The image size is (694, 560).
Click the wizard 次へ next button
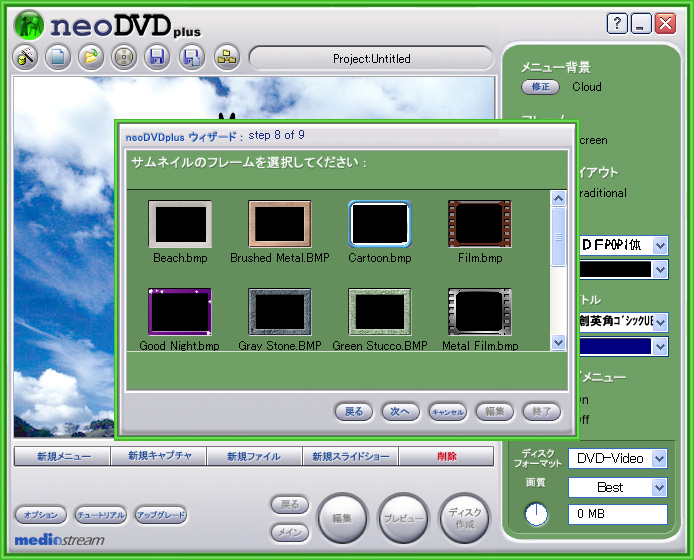[x=400, y=412]
